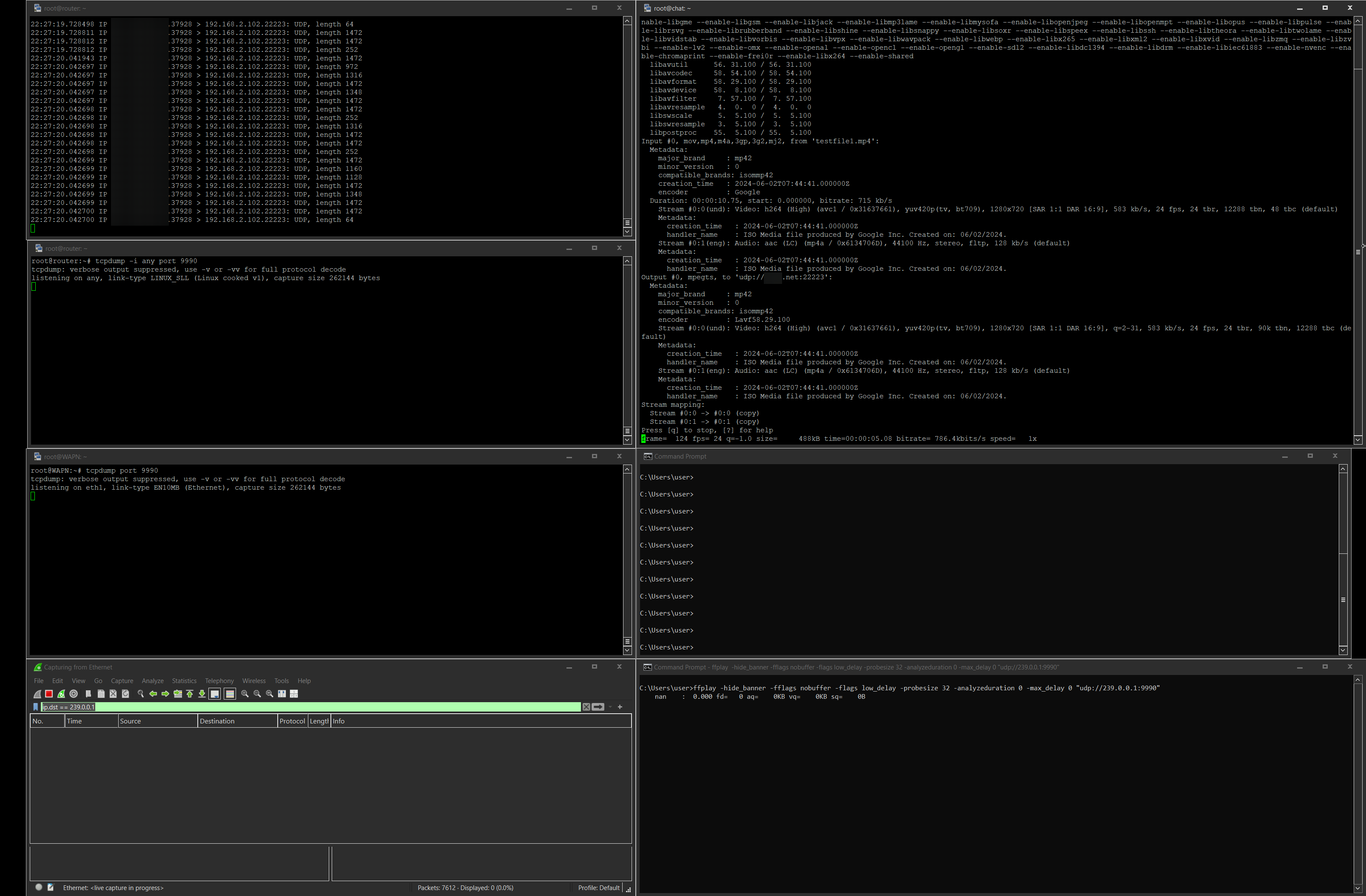The image size is (1366, 896).
Task: Clear the display filter with X button
Action: point(586,707)
